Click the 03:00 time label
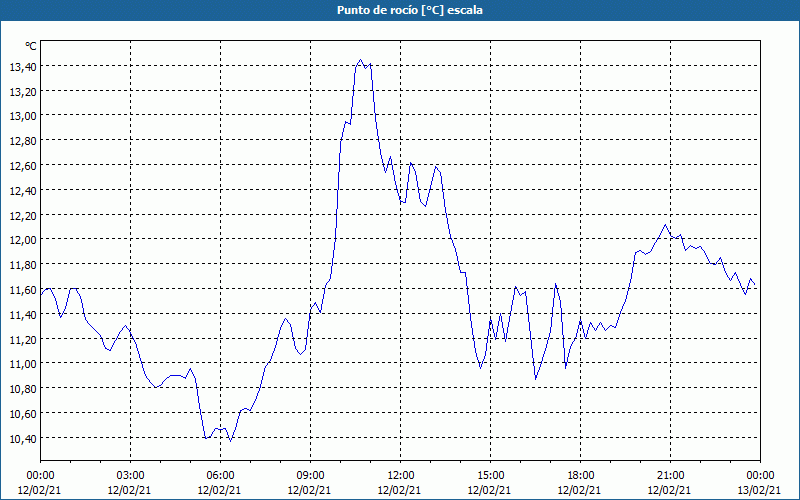 click(130, 476)
